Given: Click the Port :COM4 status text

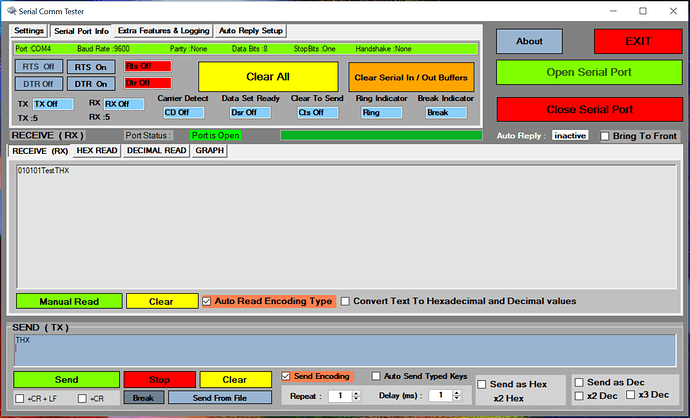Looking at the screenshot, I should coord(33,49).
